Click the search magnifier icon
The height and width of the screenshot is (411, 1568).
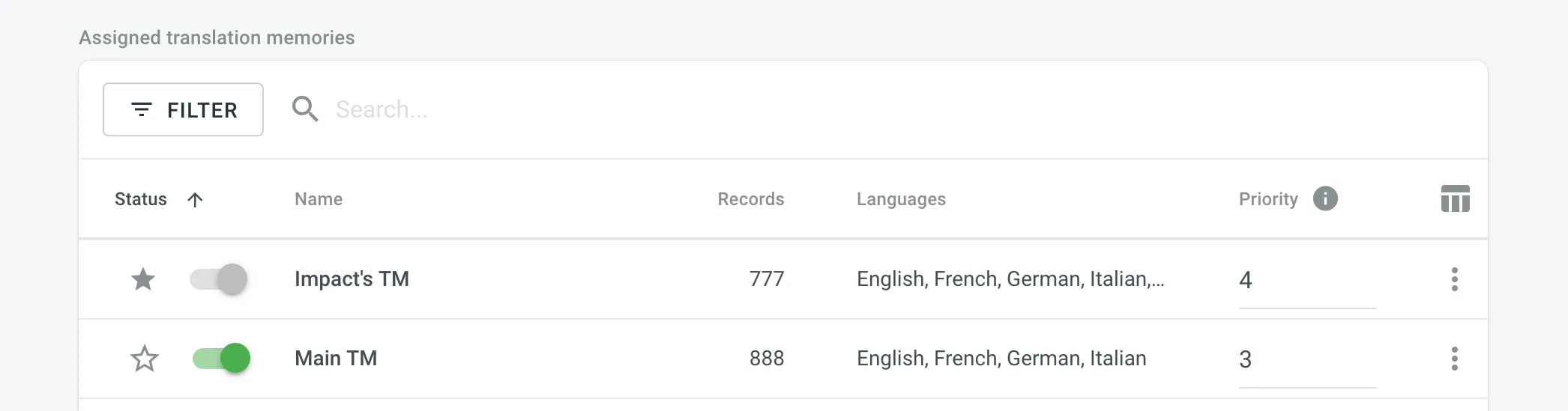point(305,109)
